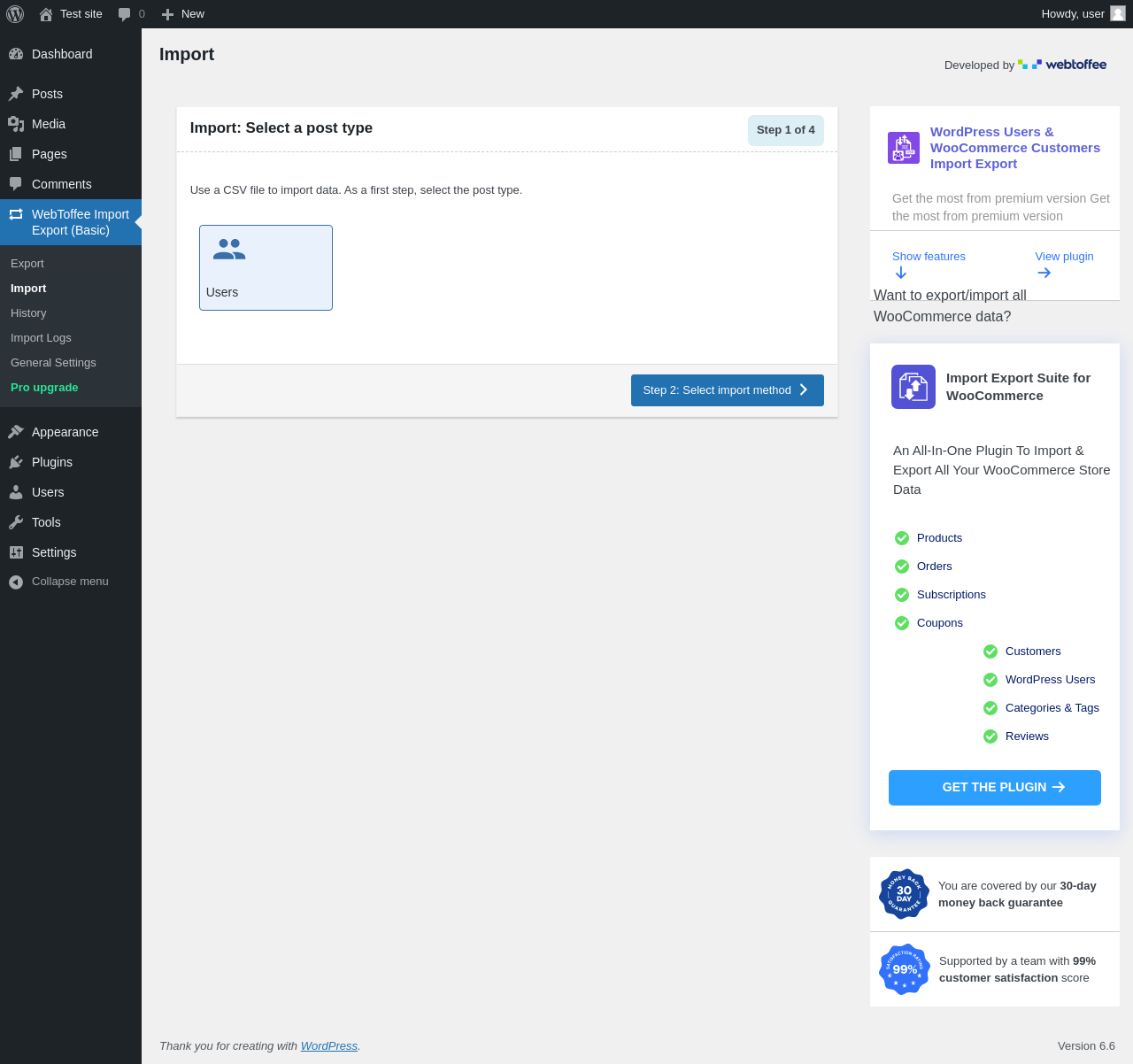Viewport: 1133px width, 1064px height.
Task: Select the Users post type card
Action: coord(266,267)
